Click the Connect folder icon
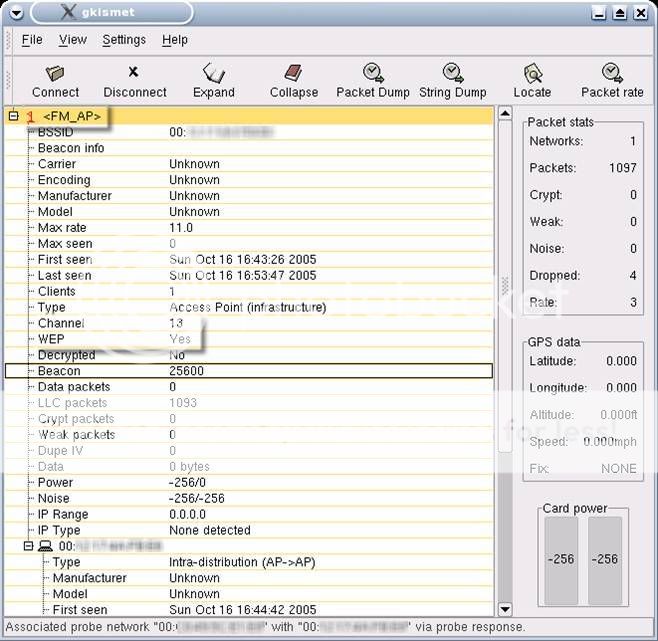 55,73
